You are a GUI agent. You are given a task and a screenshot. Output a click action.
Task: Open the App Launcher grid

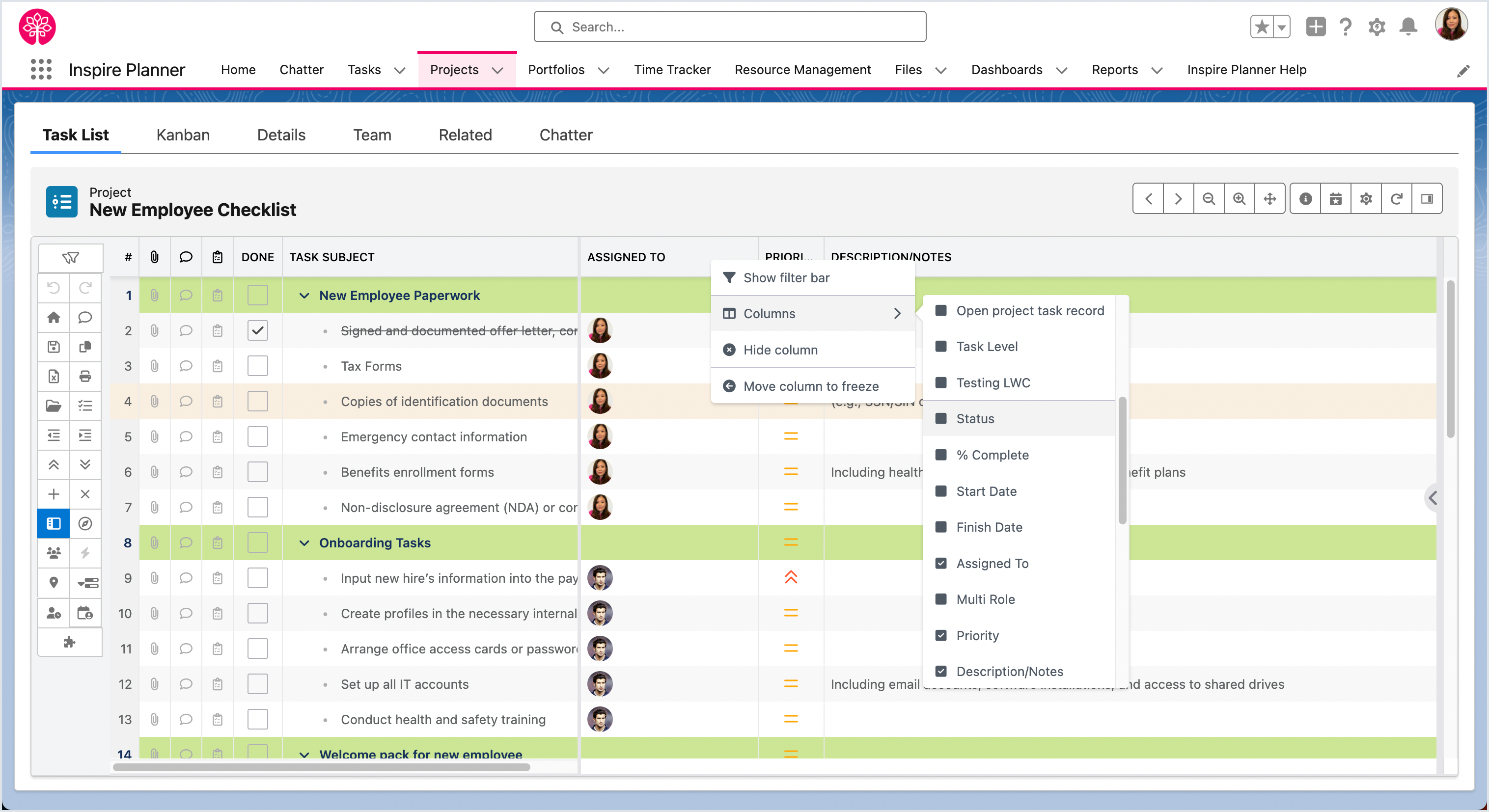(x=41, y=69)
